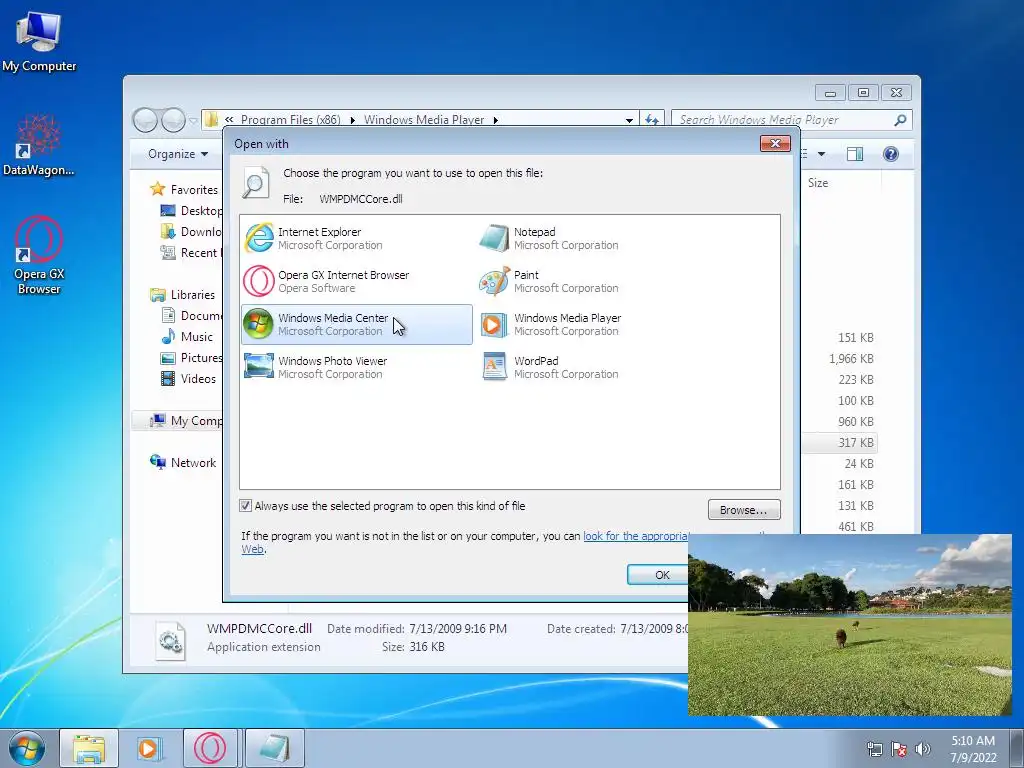Screen dimensions: 1024x768
Task: Select My Computer in the navigation pane
Action: click(x=185, y=421)
